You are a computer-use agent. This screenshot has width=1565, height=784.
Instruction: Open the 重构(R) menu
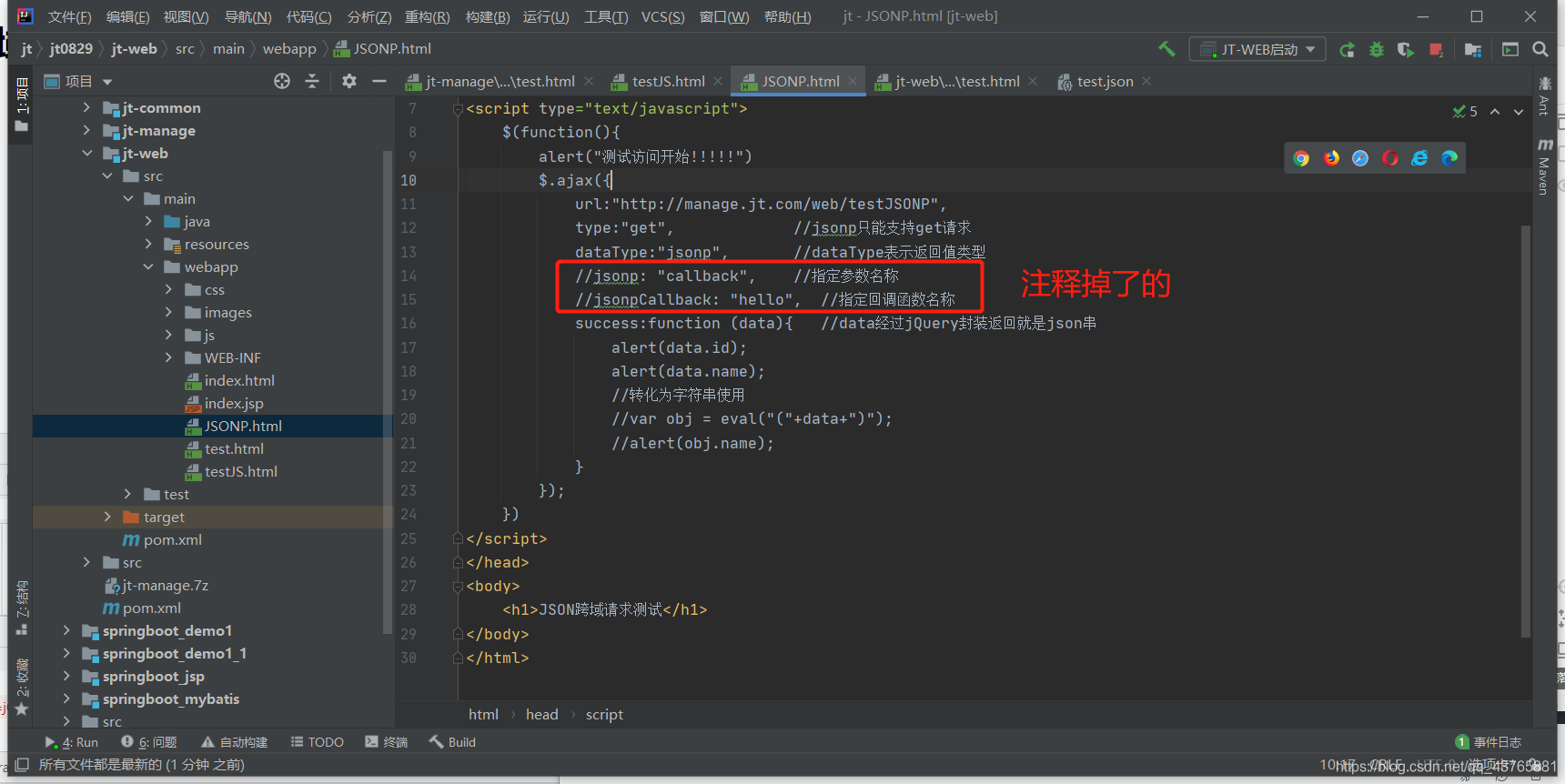[427, 17]
